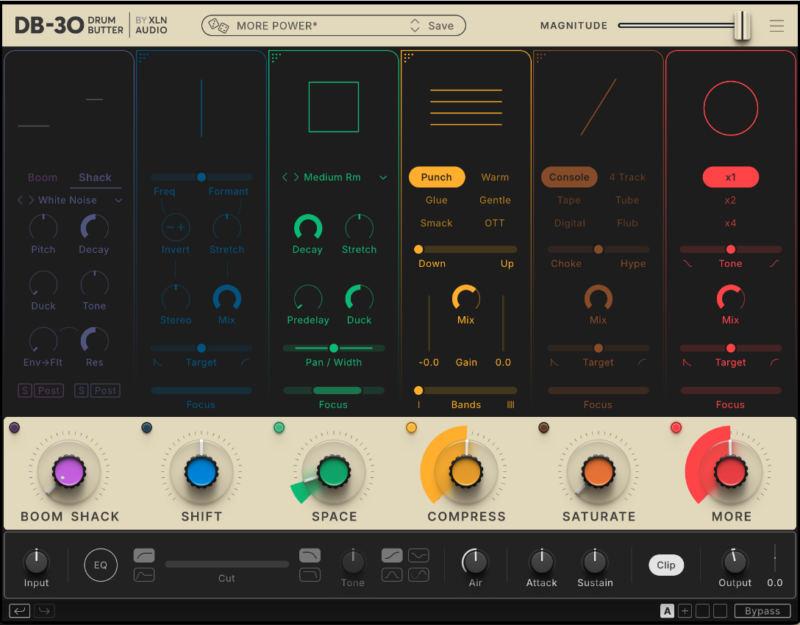Click the square icon in Space panel
Image resolution: width=800 pixels, height=625 pixels.
point(333,107)
